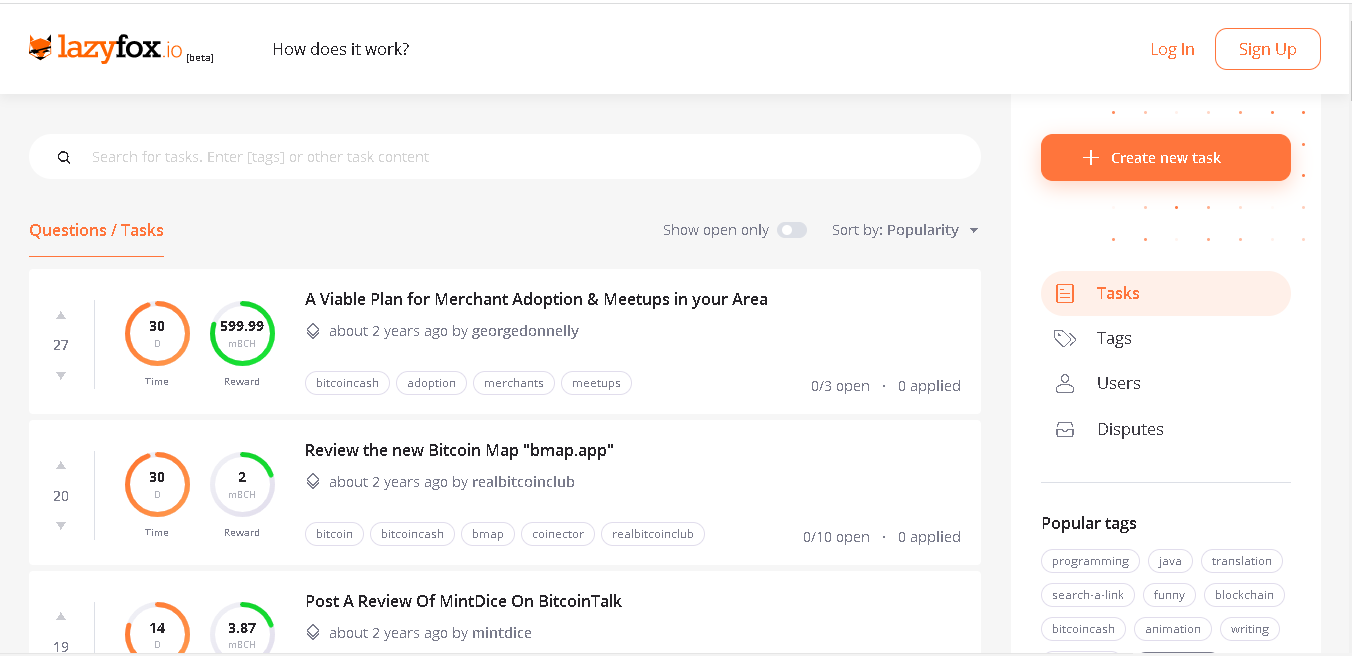The height and width of the screenshot is (656, 1352).
Task: Downvote the Merchant Adoption & Meetups task
Action: [x=61, y=375]
